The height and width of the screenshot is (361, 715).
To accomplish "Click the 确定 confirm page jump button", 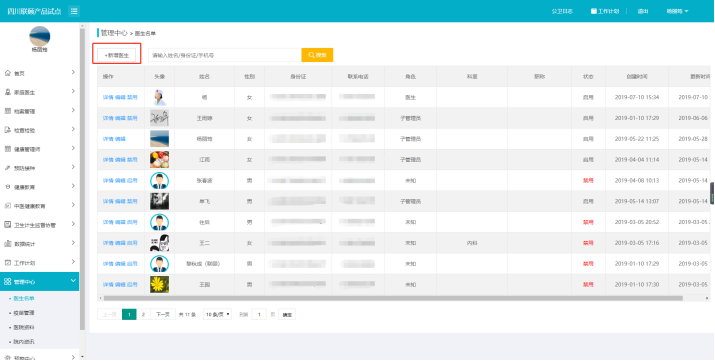I will pyautogui.click(x=287, y=315).
